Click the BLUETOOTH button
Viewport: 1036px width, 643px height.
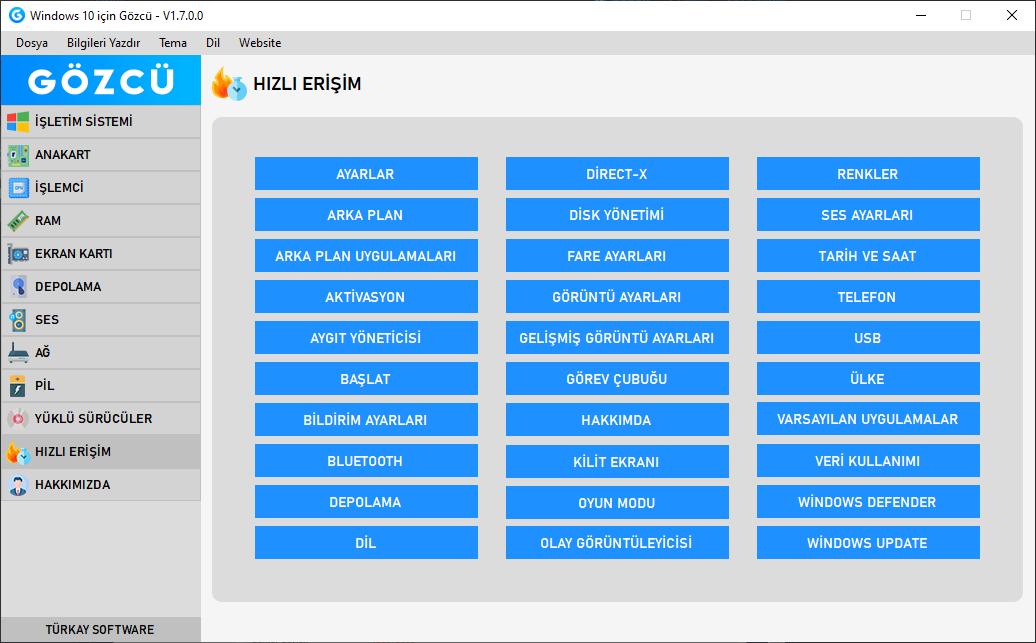tap(366, 461)
